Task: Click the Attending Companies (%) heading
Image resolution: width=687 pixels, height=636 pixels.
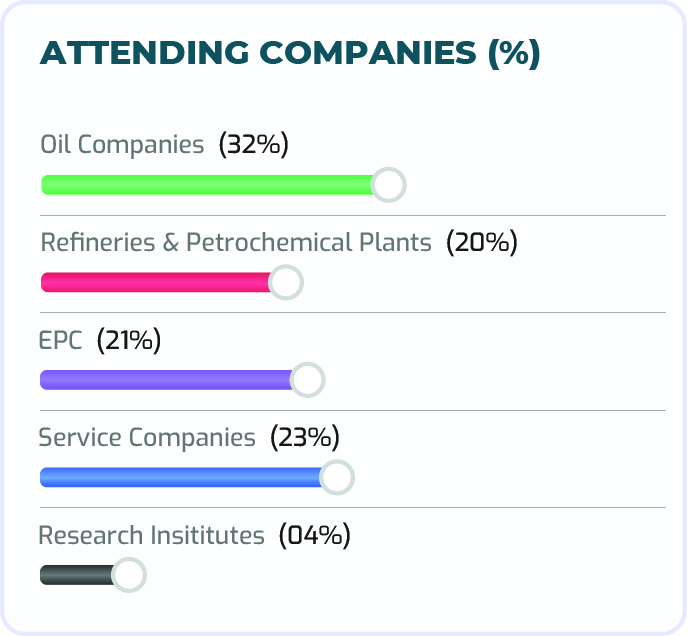Action: 290,54
